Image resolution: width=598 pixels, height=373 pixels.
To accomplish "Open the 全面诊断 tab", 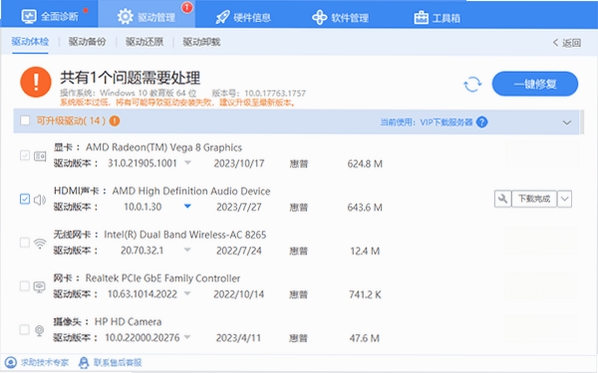I will coord(50,16).
